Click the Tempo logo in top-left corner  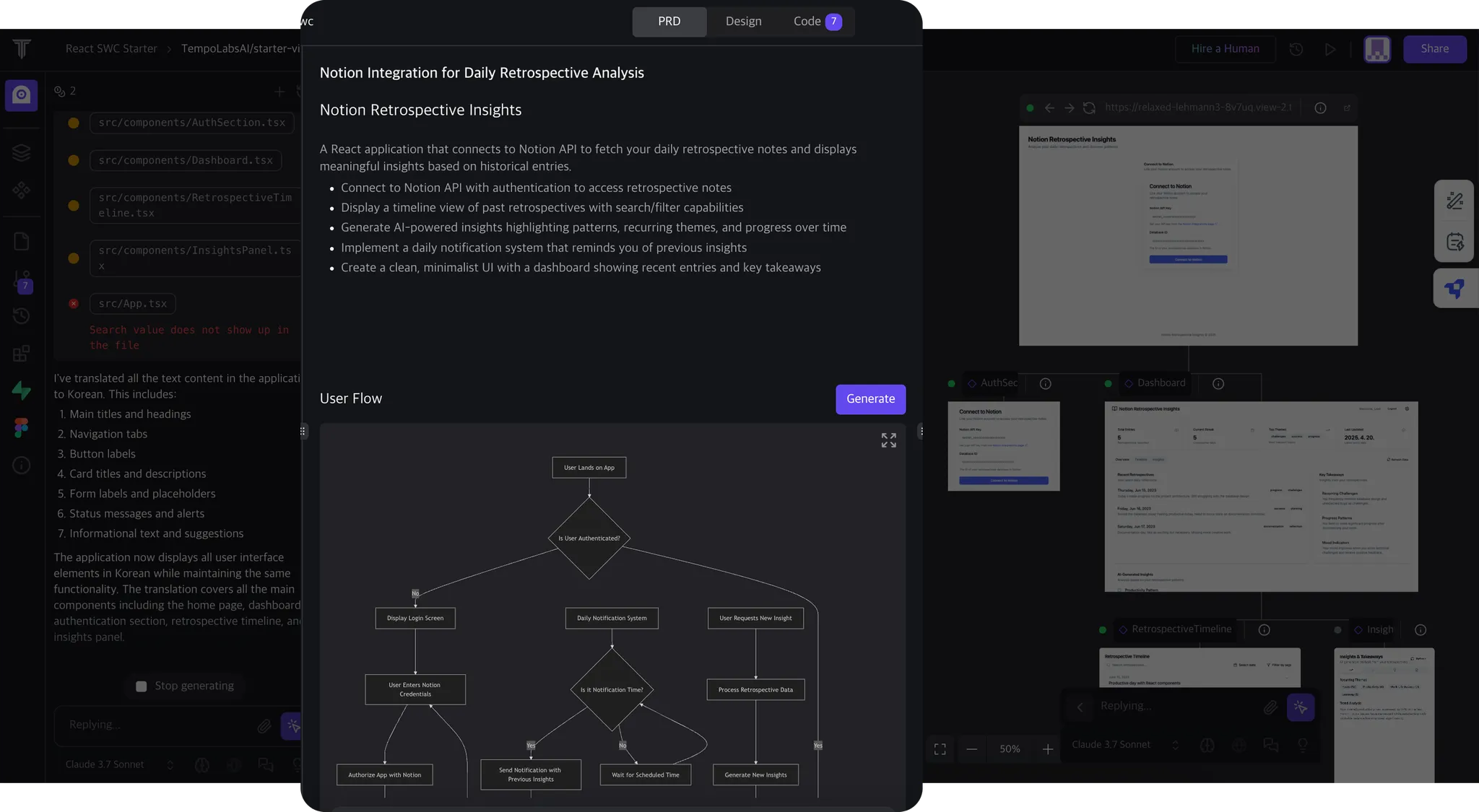[22, 49]
